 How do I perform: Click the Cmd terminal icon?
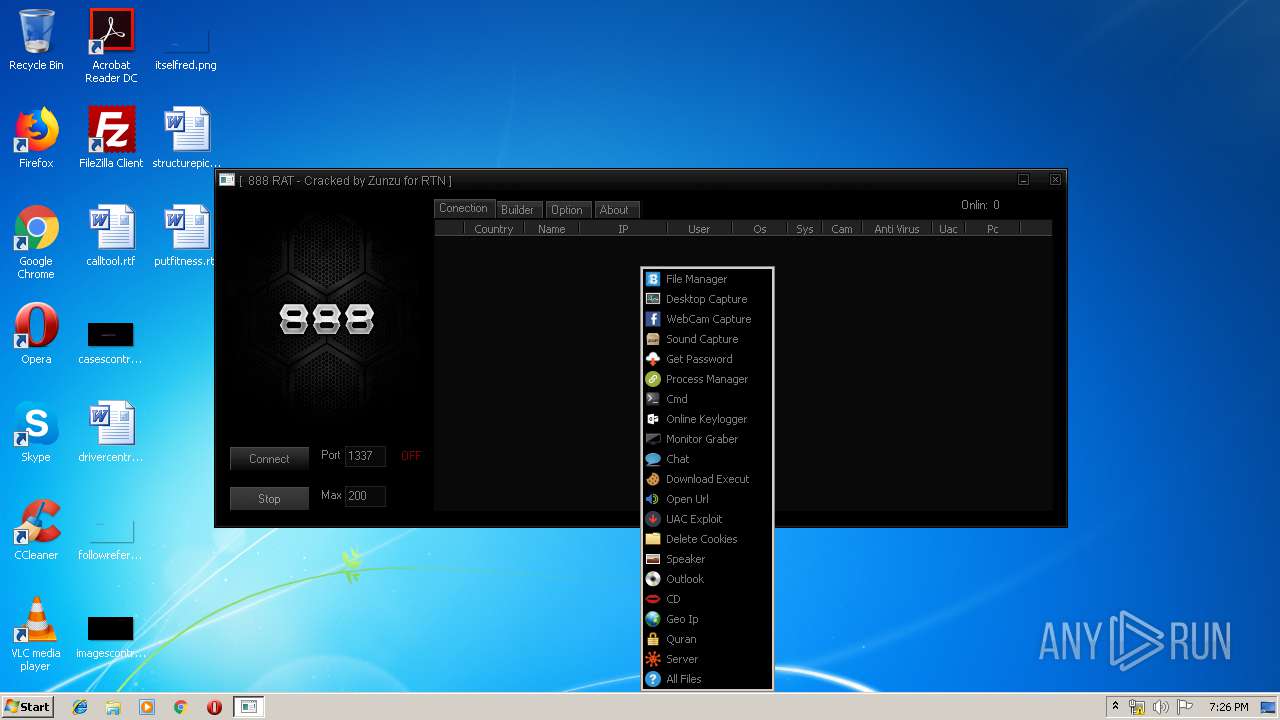(653, 399)
